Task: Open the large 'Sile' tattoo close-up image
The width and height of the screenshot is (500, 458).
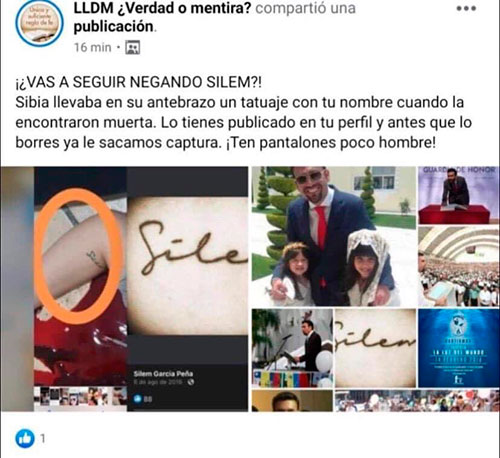Action: pyautogui.click(x=187, y=266)
